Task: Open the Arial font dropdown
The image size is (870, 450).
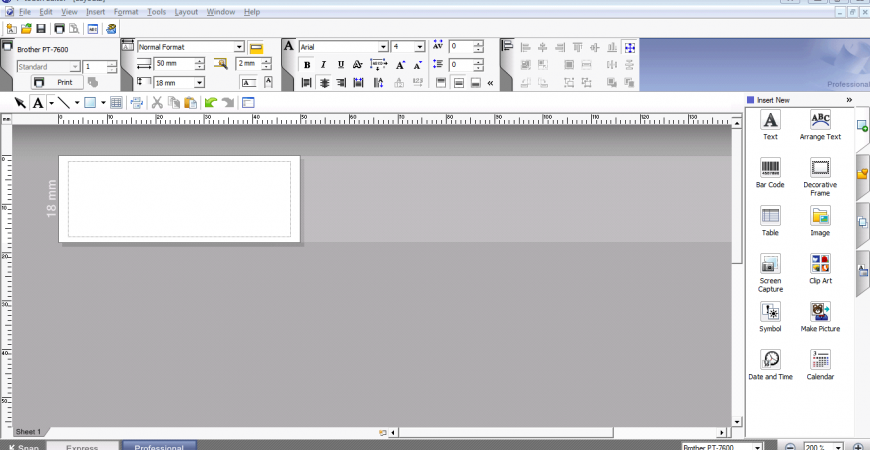Action: click(383, 47)
